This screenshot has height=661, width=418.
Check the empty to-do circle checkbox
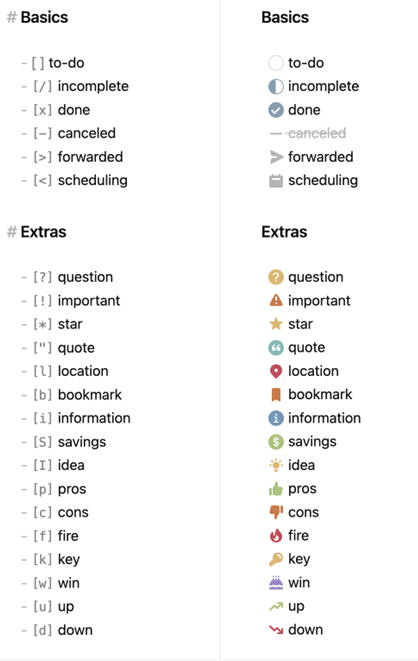[x=276, y=63]
